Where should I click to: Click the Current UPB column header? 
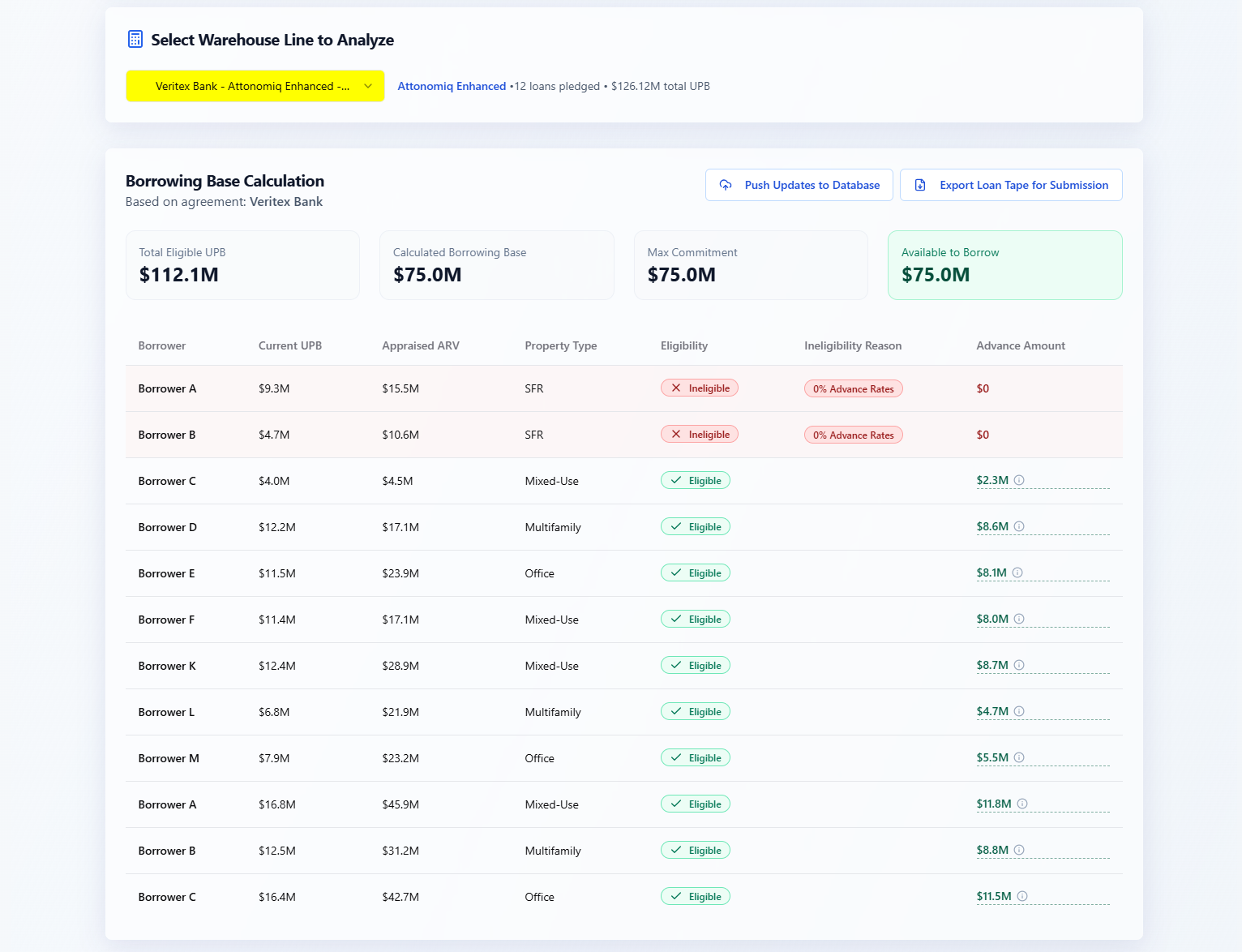point(290,345)
